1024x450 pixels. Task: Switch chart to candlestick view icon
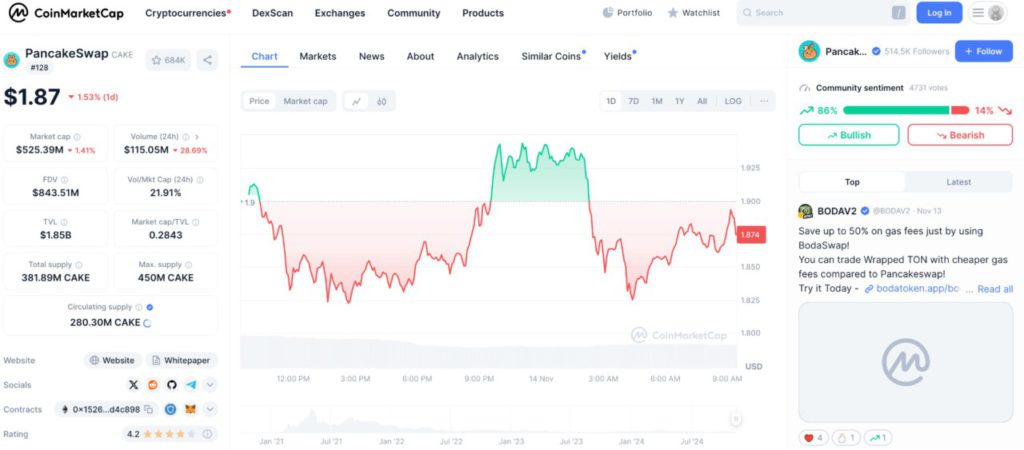point(381,101)
